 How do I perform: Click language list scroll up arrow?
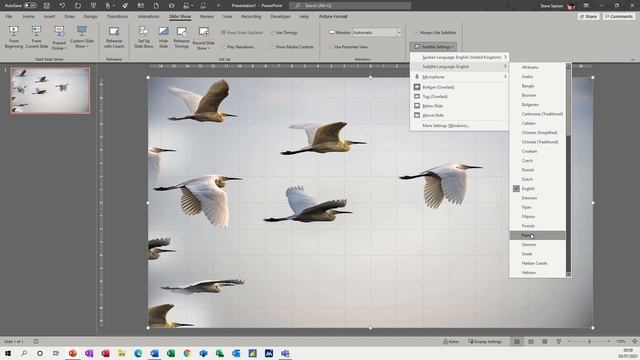(x=568, y=66)
